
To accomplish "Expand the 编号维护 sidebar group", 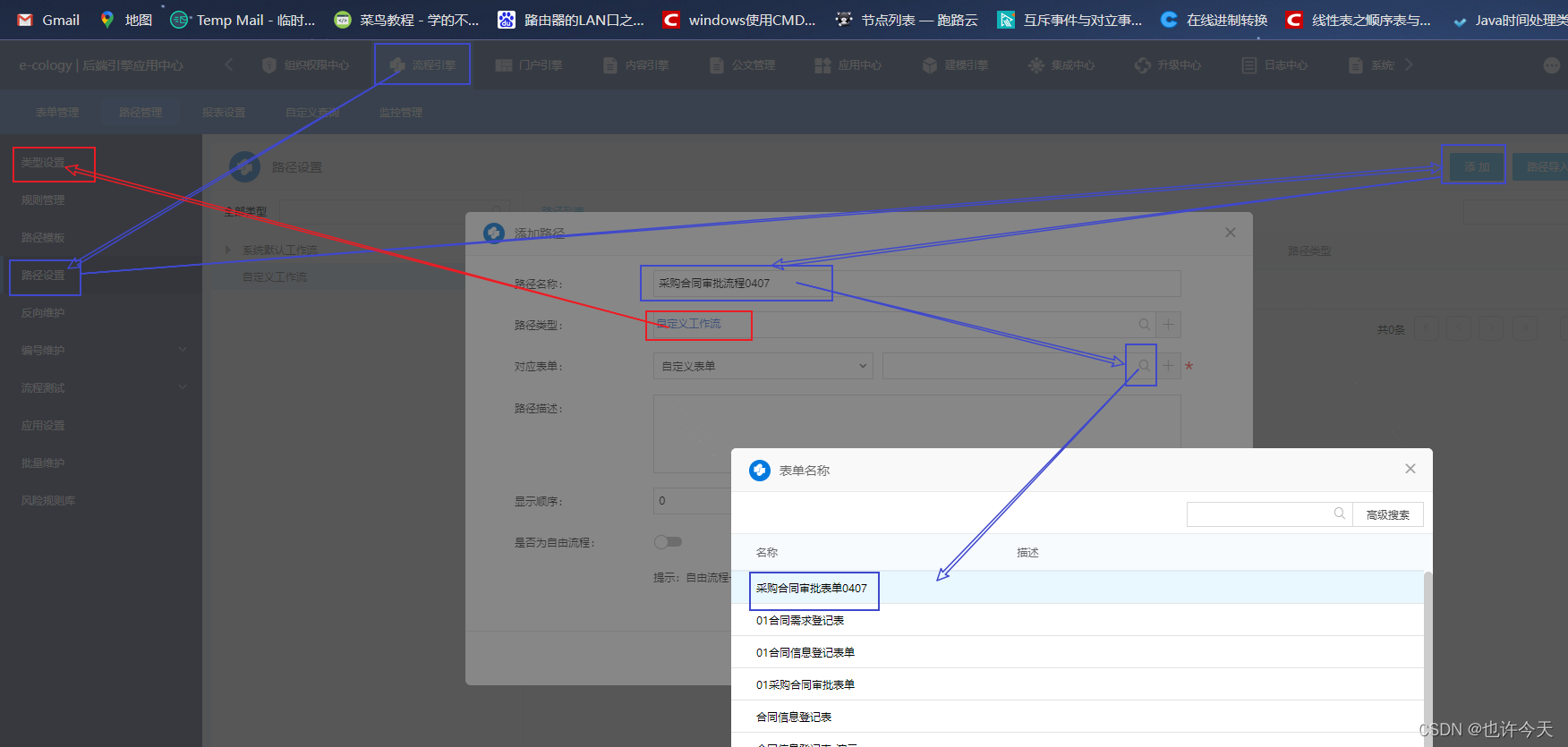I will click(101, 351).
